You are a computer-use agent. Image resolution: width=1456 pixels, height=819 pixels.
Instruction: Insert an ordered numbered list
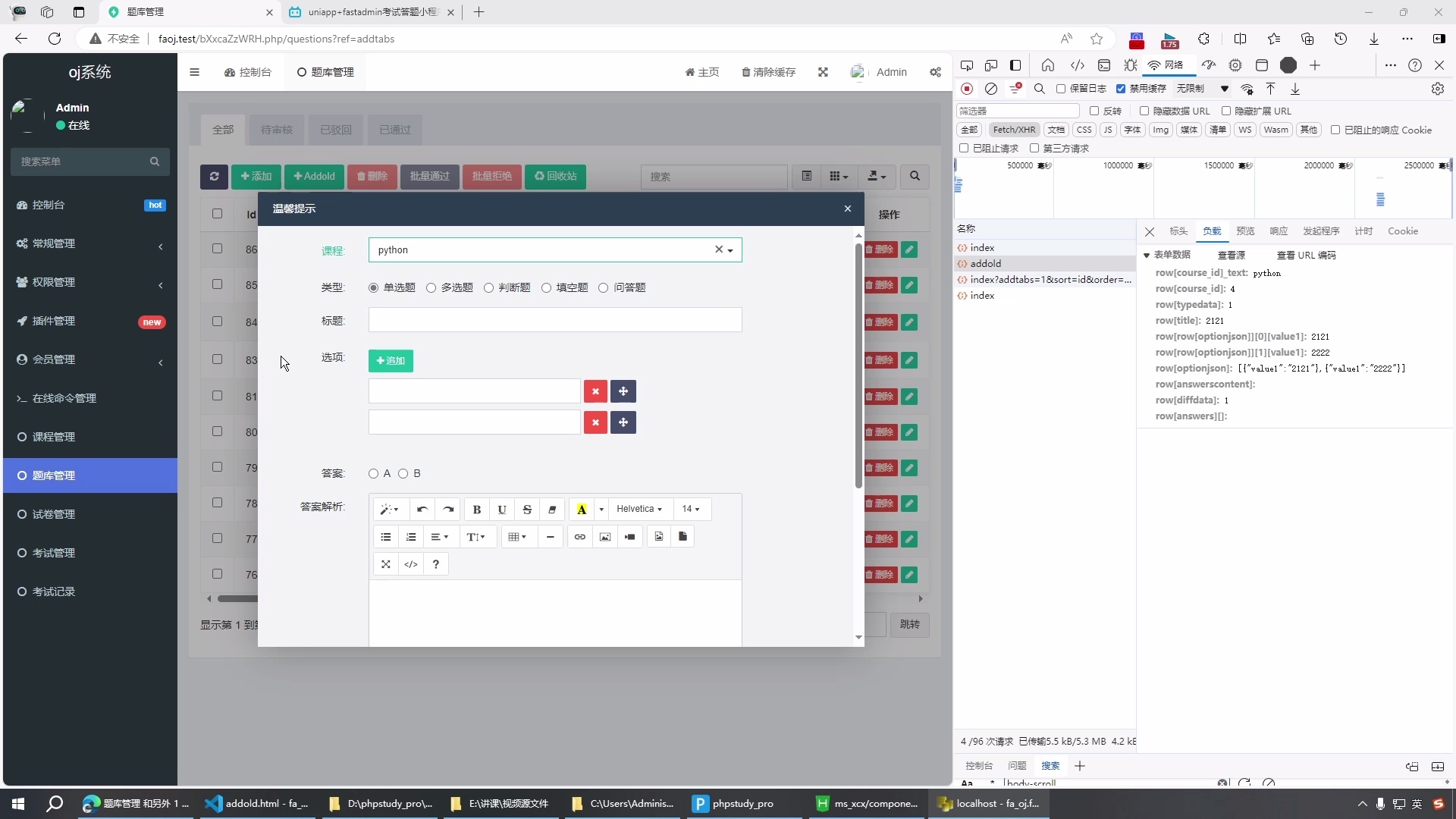click(x=411, y=537)
